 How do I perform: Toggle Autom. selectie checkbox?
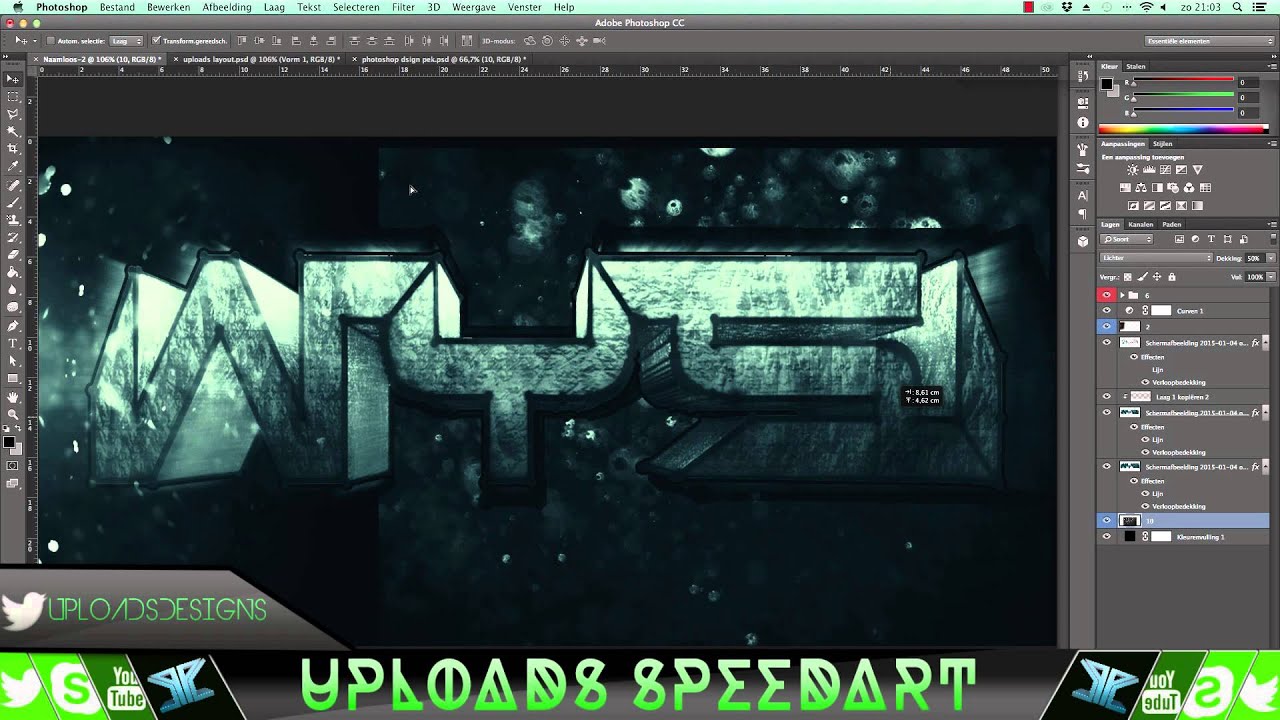[x=50, y=41]
